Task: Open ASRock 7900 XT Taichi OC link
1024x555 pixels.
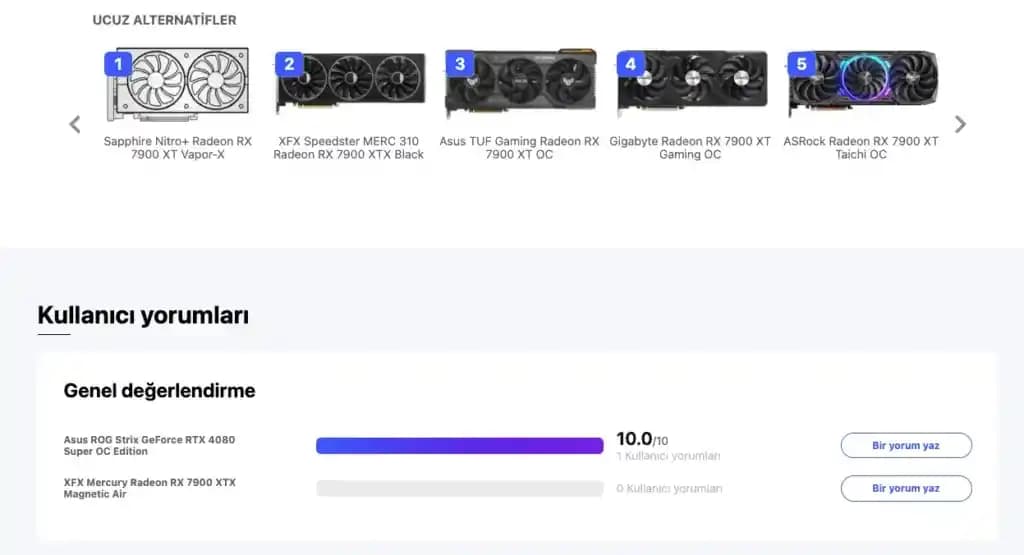Action: [x=861, y=148]
